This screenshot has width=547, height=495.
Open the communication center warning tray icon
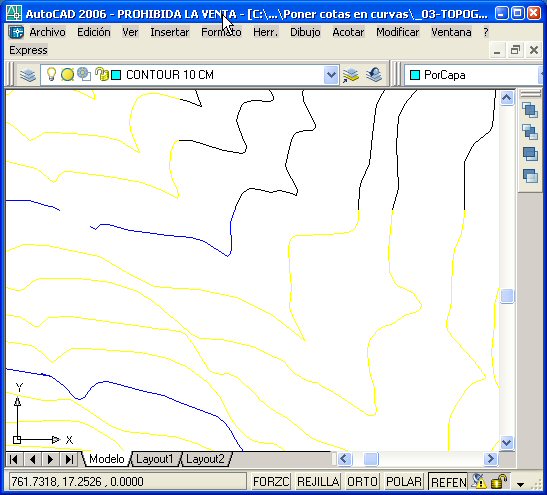pos(479,481)
